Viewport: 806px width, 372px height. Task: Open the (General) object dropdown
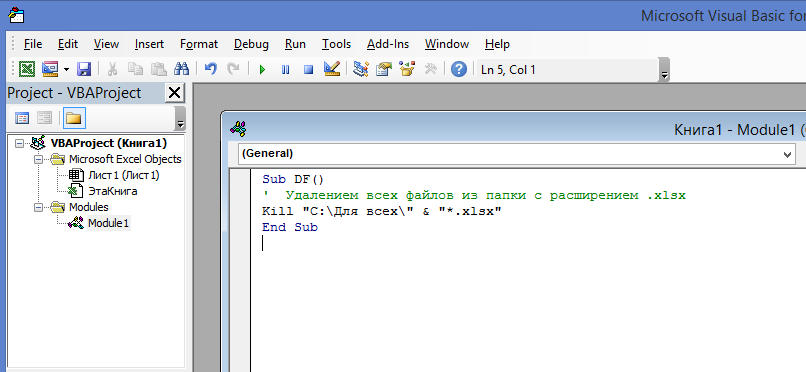[x=517, y=154]
